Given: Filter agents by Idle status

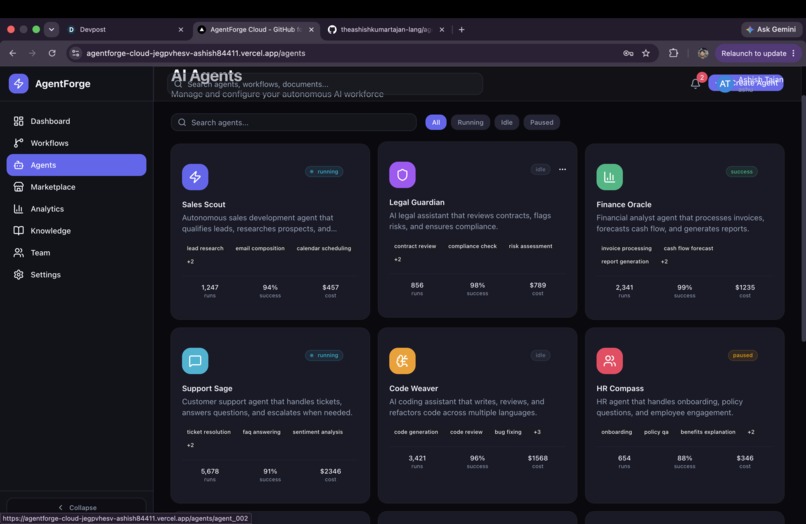Looking at the screenshot, I should tap(507, 122).
